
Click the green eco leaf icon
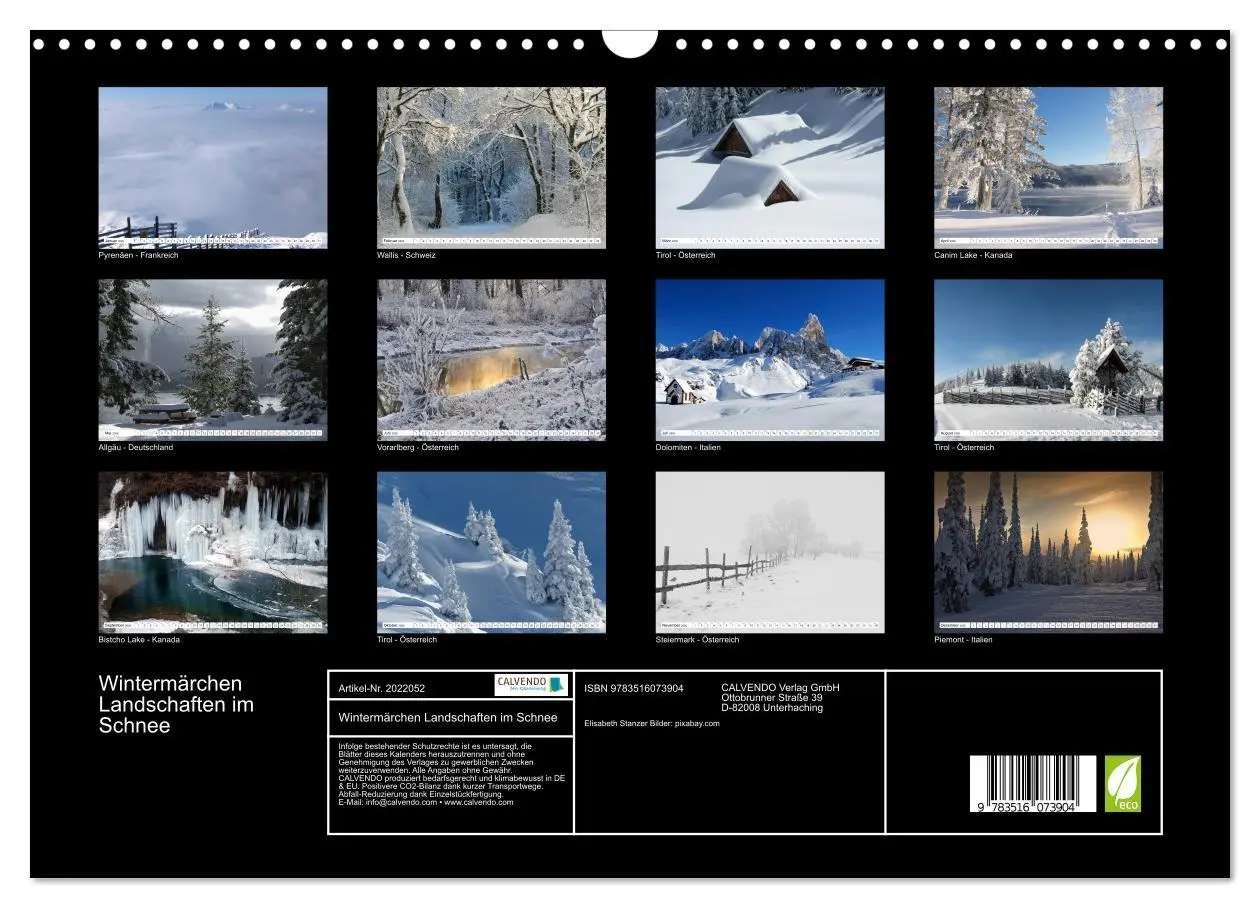coord(1122,783)
